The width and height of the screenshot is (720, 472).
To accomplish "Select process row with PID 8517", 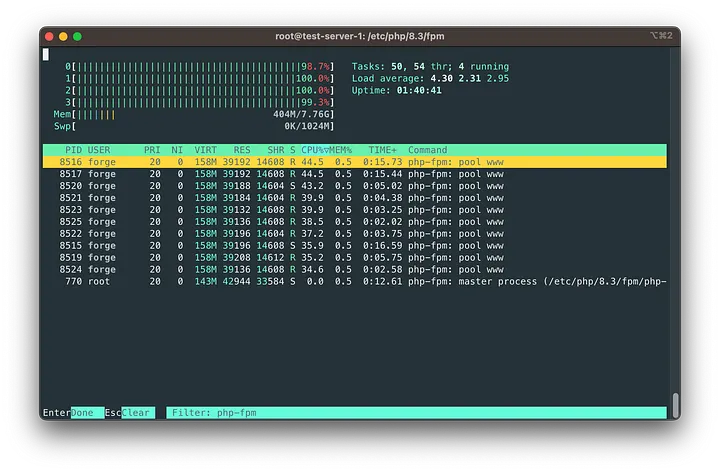I will pyautogui.click(x=354, y=174).
